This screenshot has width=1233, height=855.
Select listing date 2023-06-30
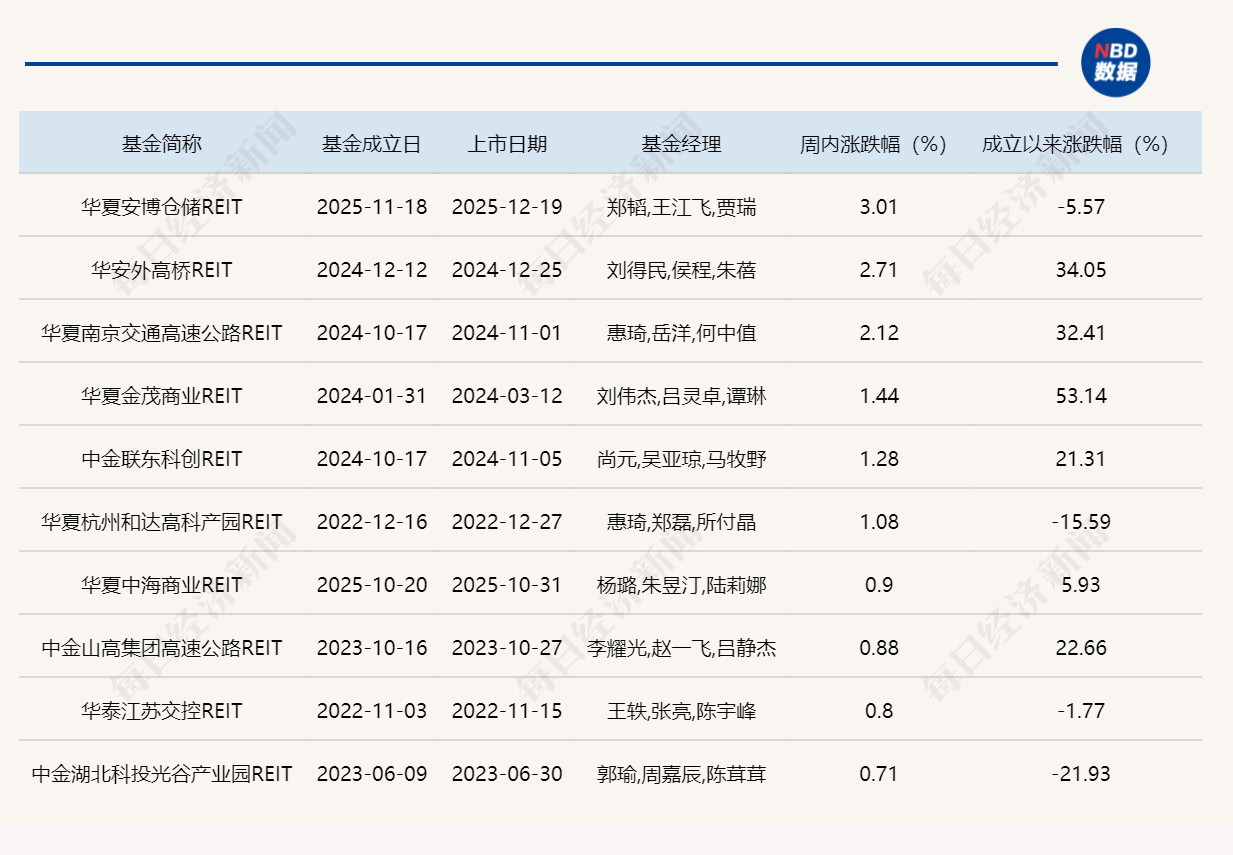click(507, 774)
